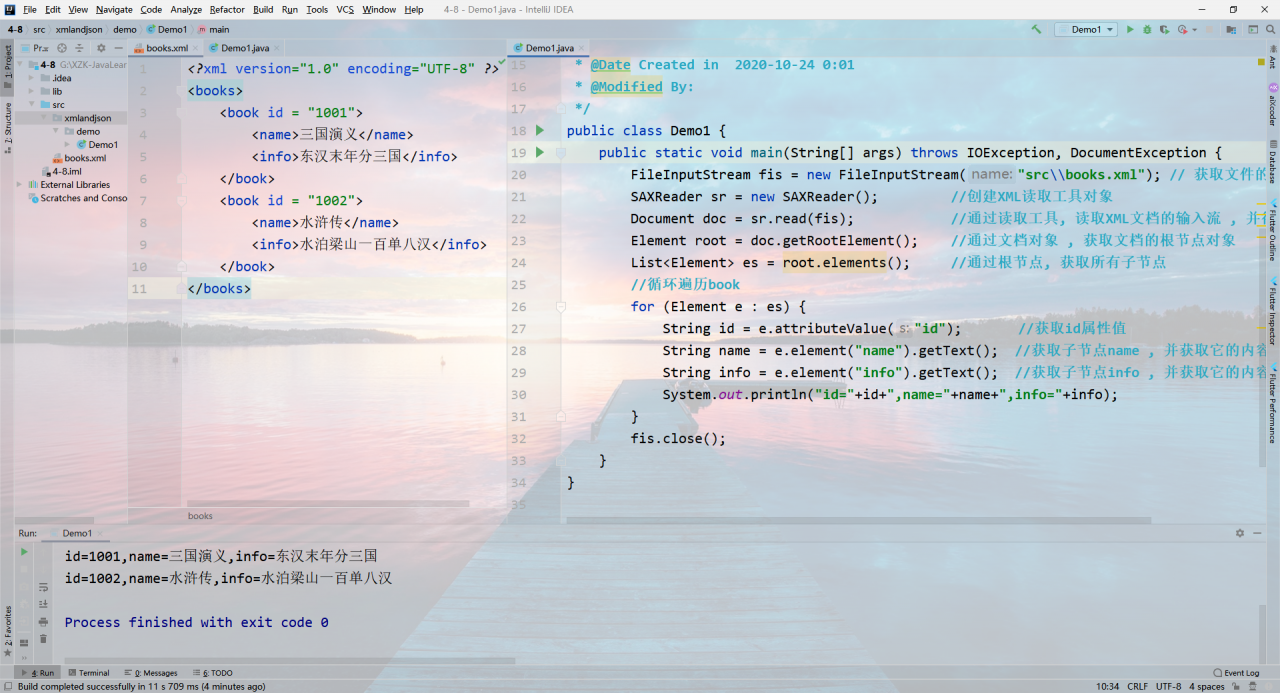The height and width of the screenshot is (693, 1280).
Task: Close the books.xml editor tab
Action: click(x=195, y=48)
